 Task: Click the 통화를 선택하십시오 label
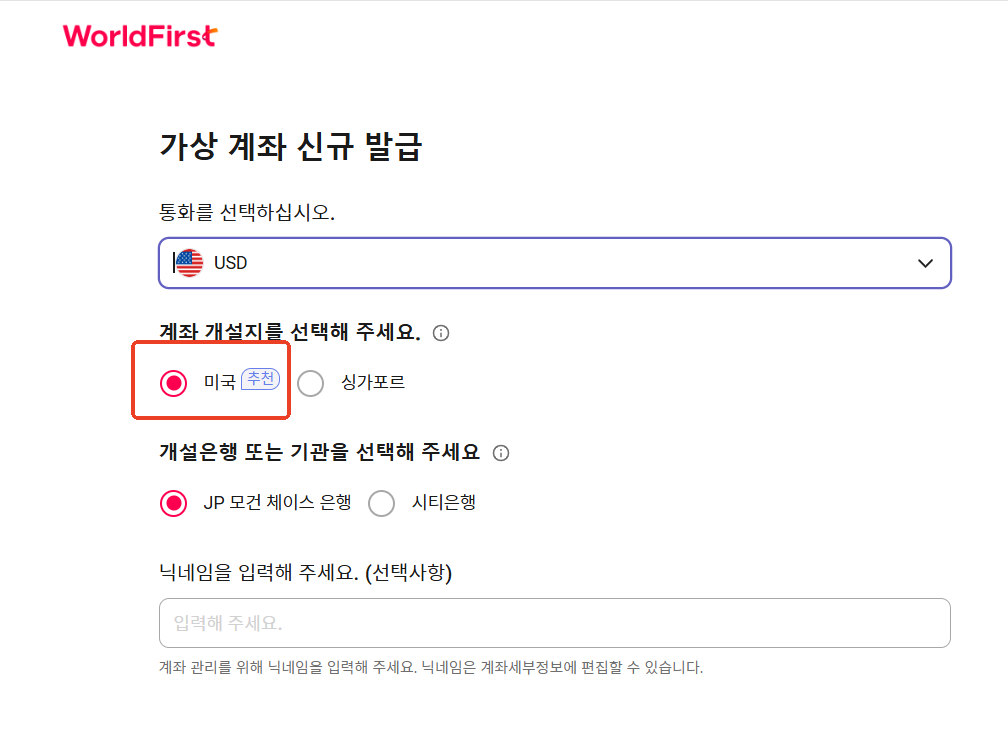(247, 212)
